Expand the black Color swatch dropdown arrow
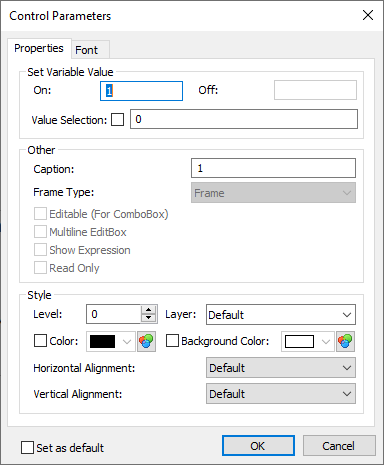Image resolution: width=384 pixels, height=465 pixels. 127,342
